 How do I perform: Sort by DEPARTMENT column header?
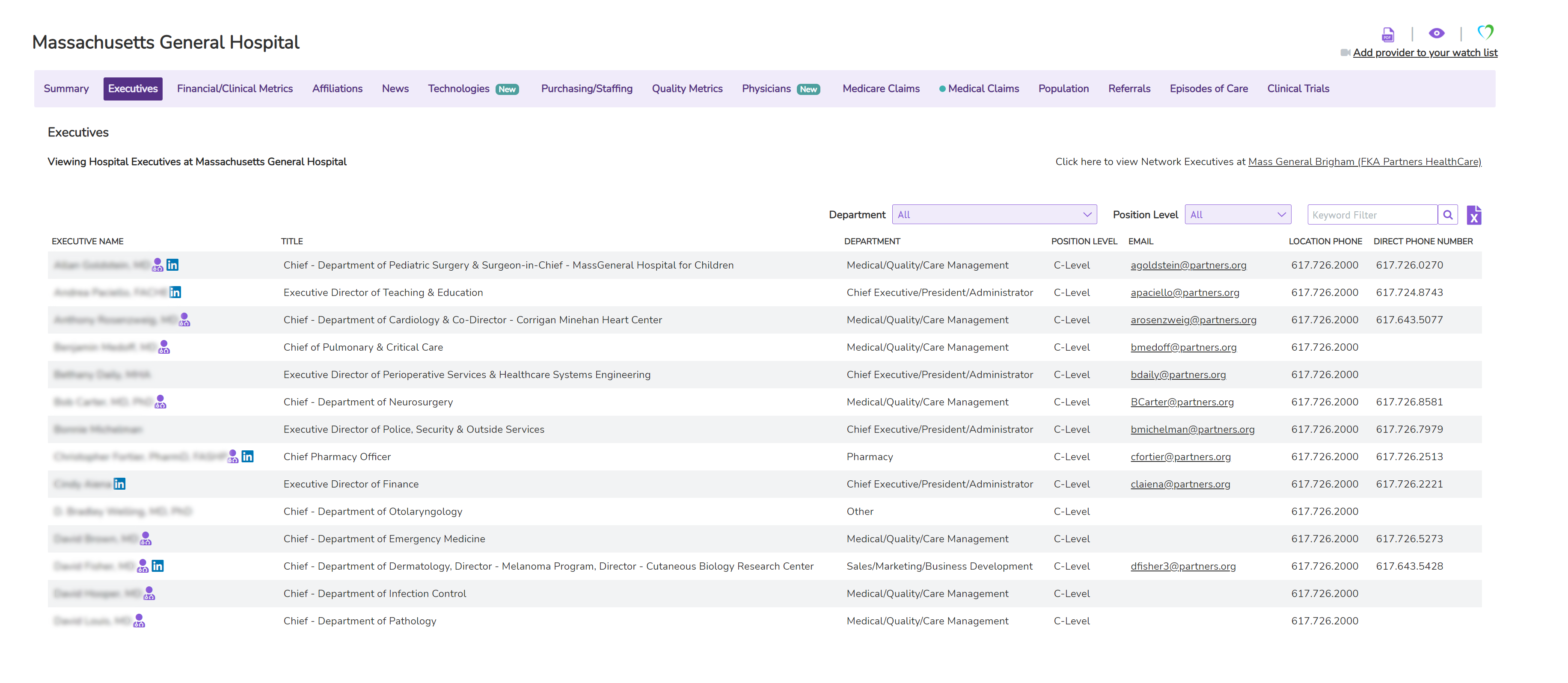click(872, 242)
